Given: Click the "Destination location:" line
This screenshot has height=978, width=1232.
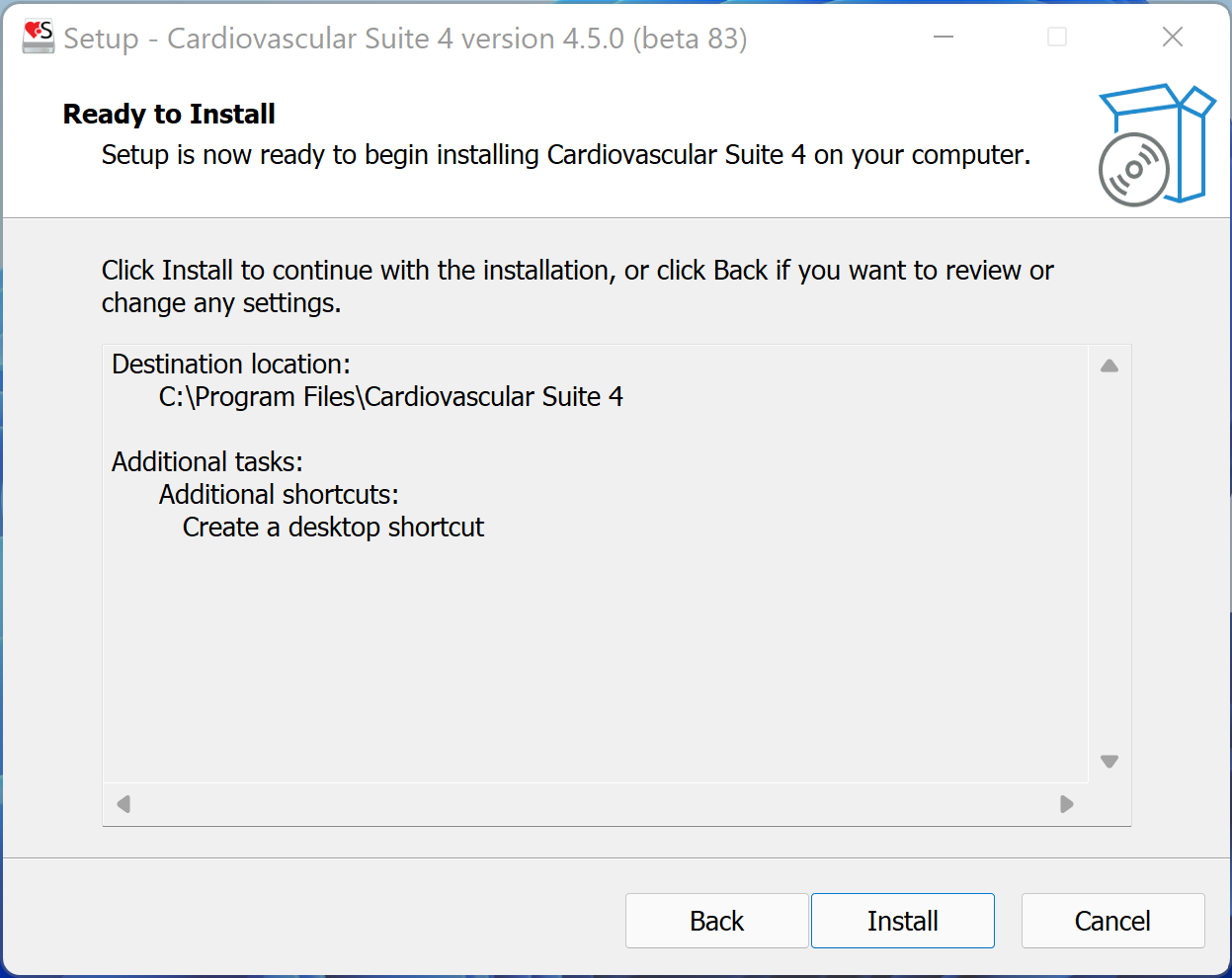Looking at the screenshot, I should (x=231, y=365).
